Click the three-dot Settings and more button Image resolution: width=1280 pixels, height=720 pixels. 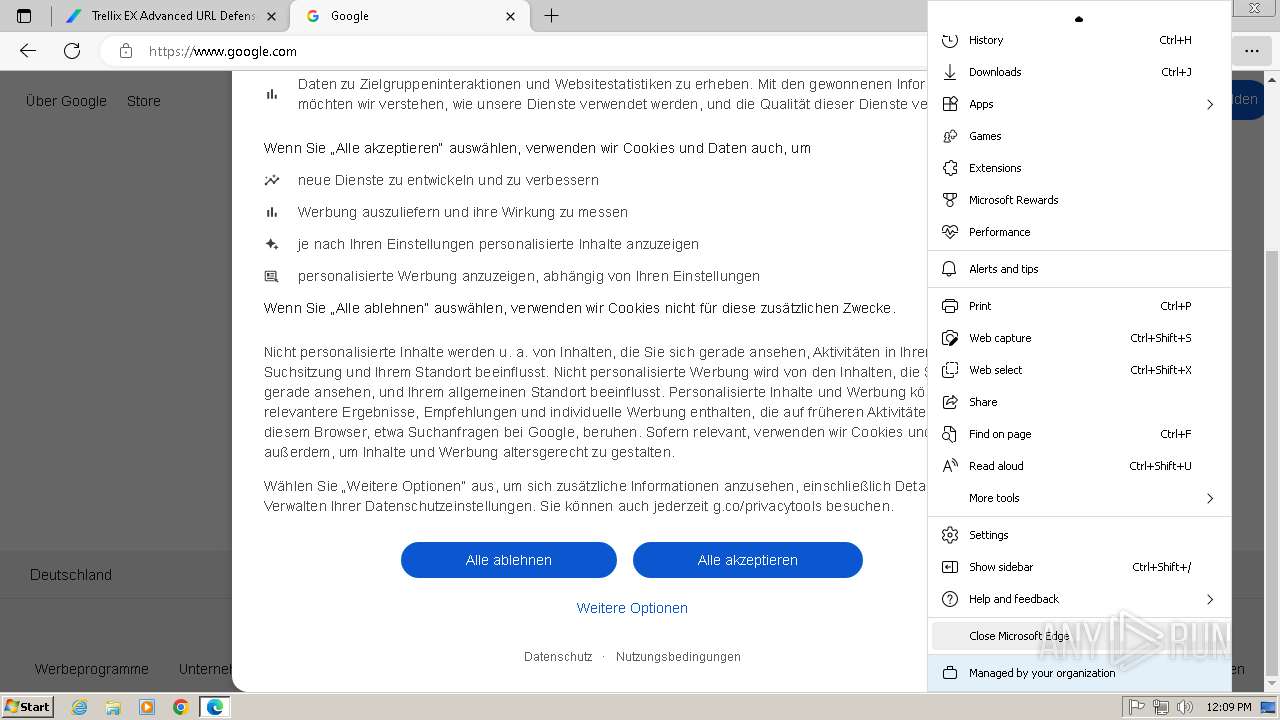tap(1252, 51)
